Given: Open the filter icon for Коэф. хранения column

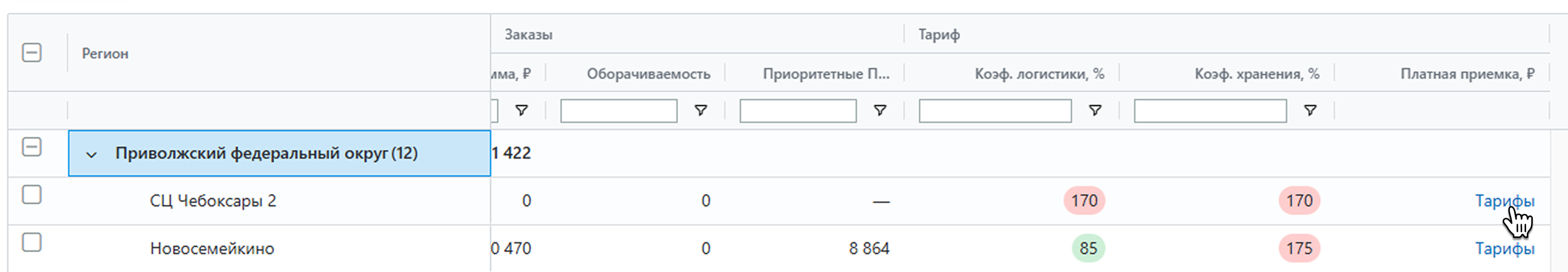Looking at the screenshot, I should pos(1310,110).
